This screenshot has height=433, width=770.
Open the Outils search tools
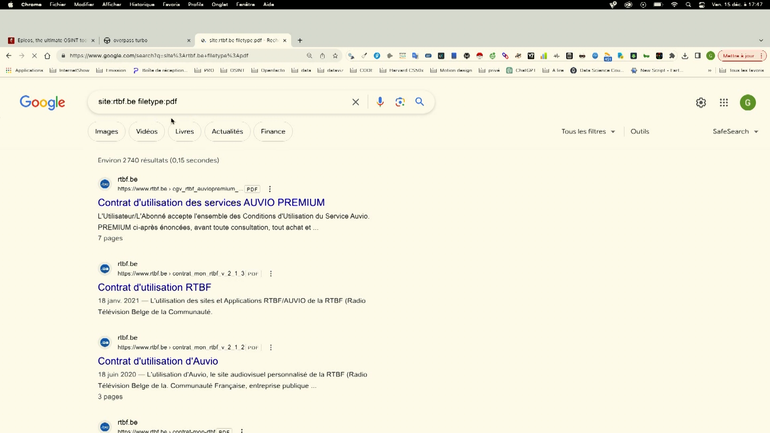click(x=640, y=132)
